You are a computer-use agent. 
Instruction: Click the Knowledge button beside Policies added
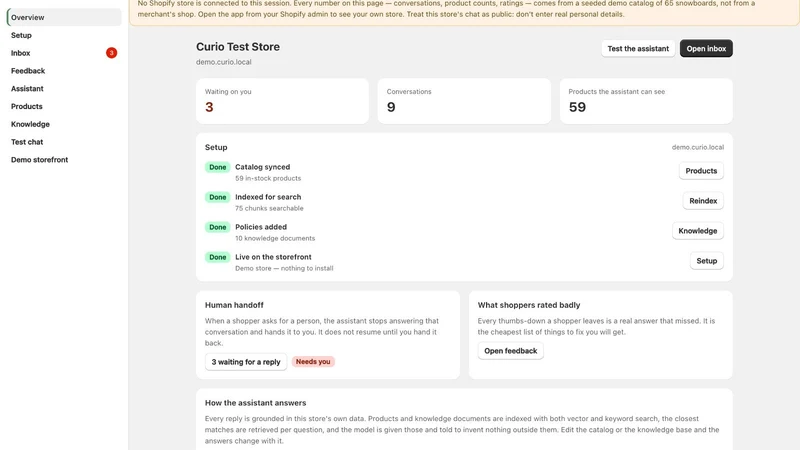click(697, 231)
